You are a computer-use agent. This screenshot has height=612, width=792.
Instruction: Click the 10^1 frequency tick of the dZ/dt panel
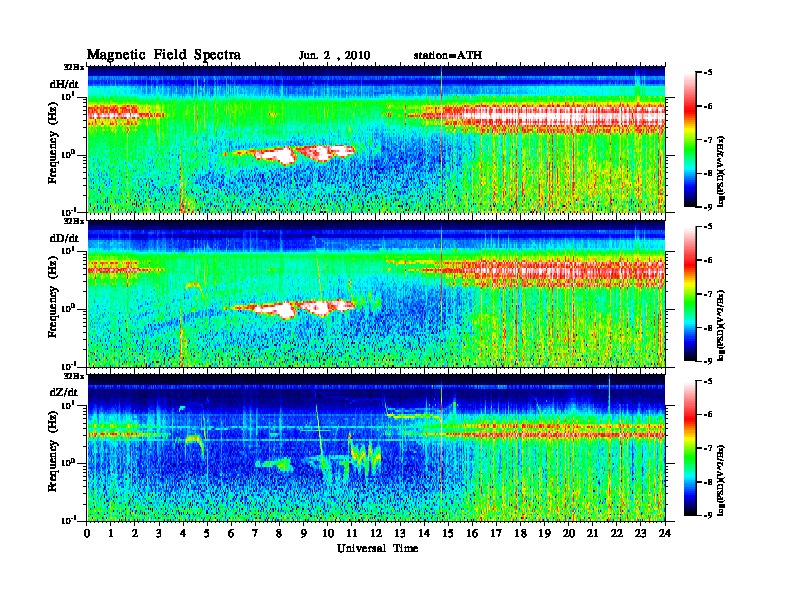[67, 405]
